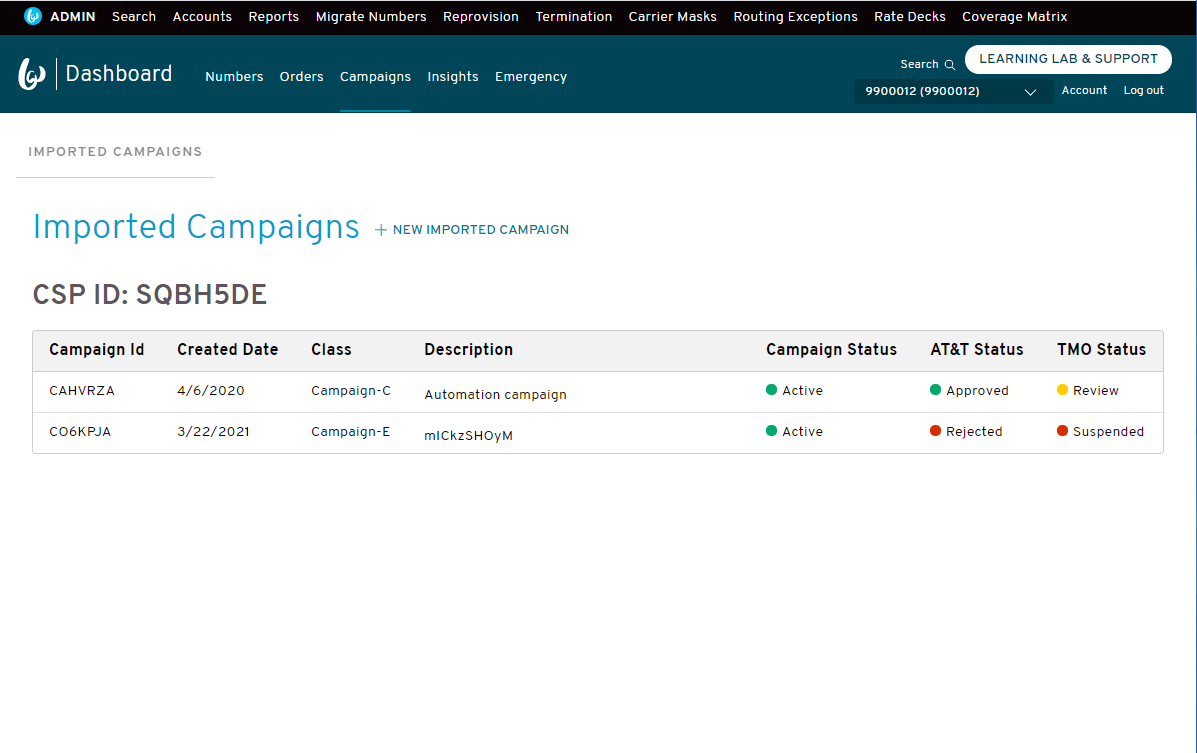Click the yellow Review status dot
The height and width of the screenshot is (753, 1197).
(1062, 390)
